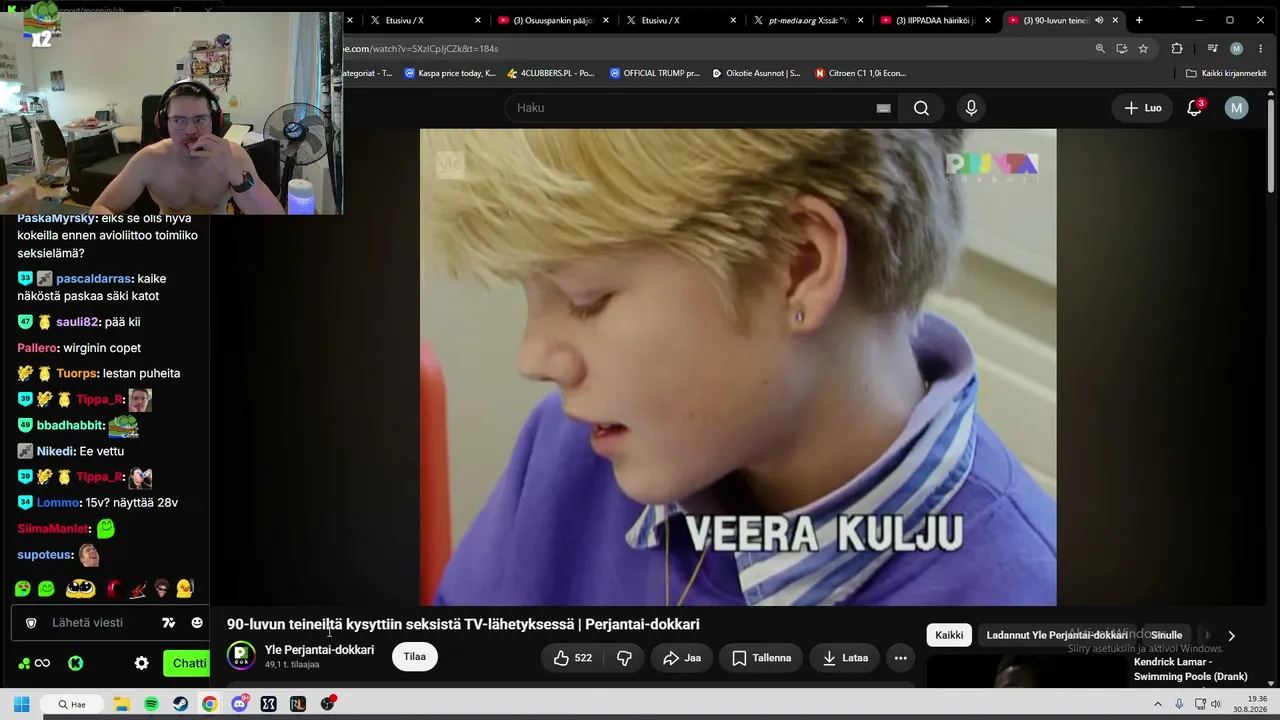Viewport: 1280px width, 720px height.
Task: Select the Sinulle filter chip
Action: click(x=1166, y=635)
